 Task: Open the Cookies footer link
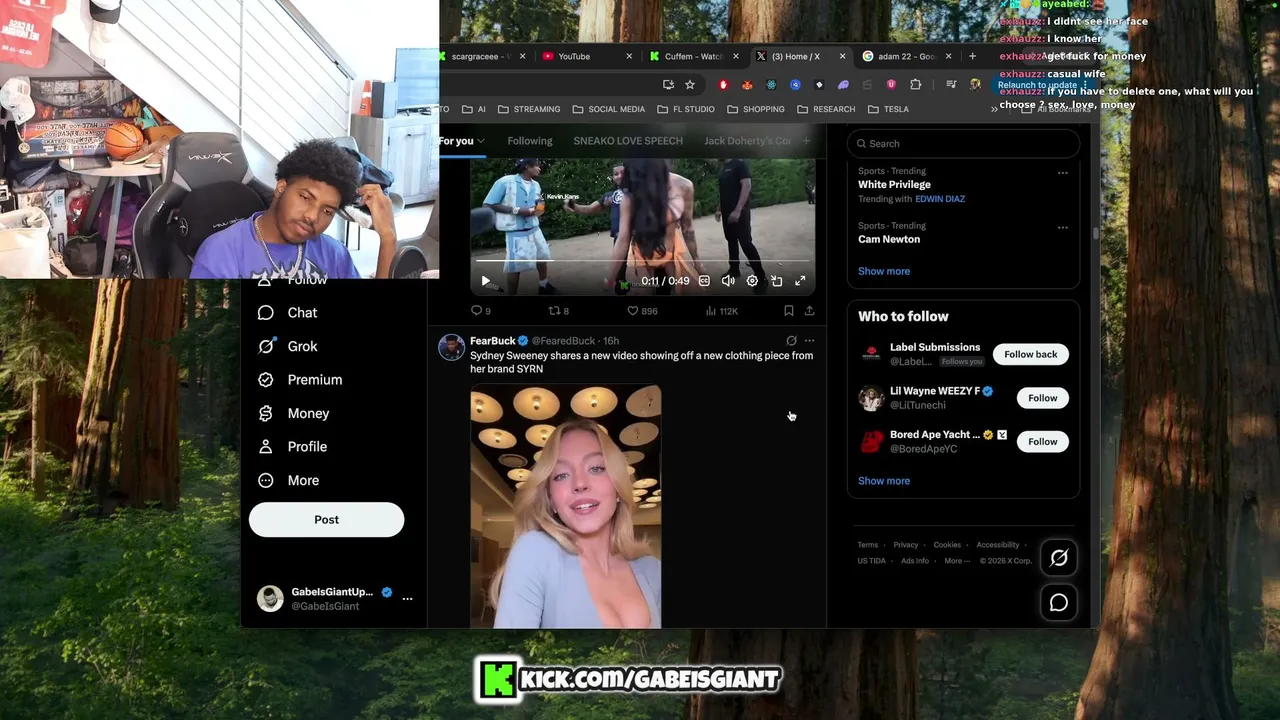point(947,545)
